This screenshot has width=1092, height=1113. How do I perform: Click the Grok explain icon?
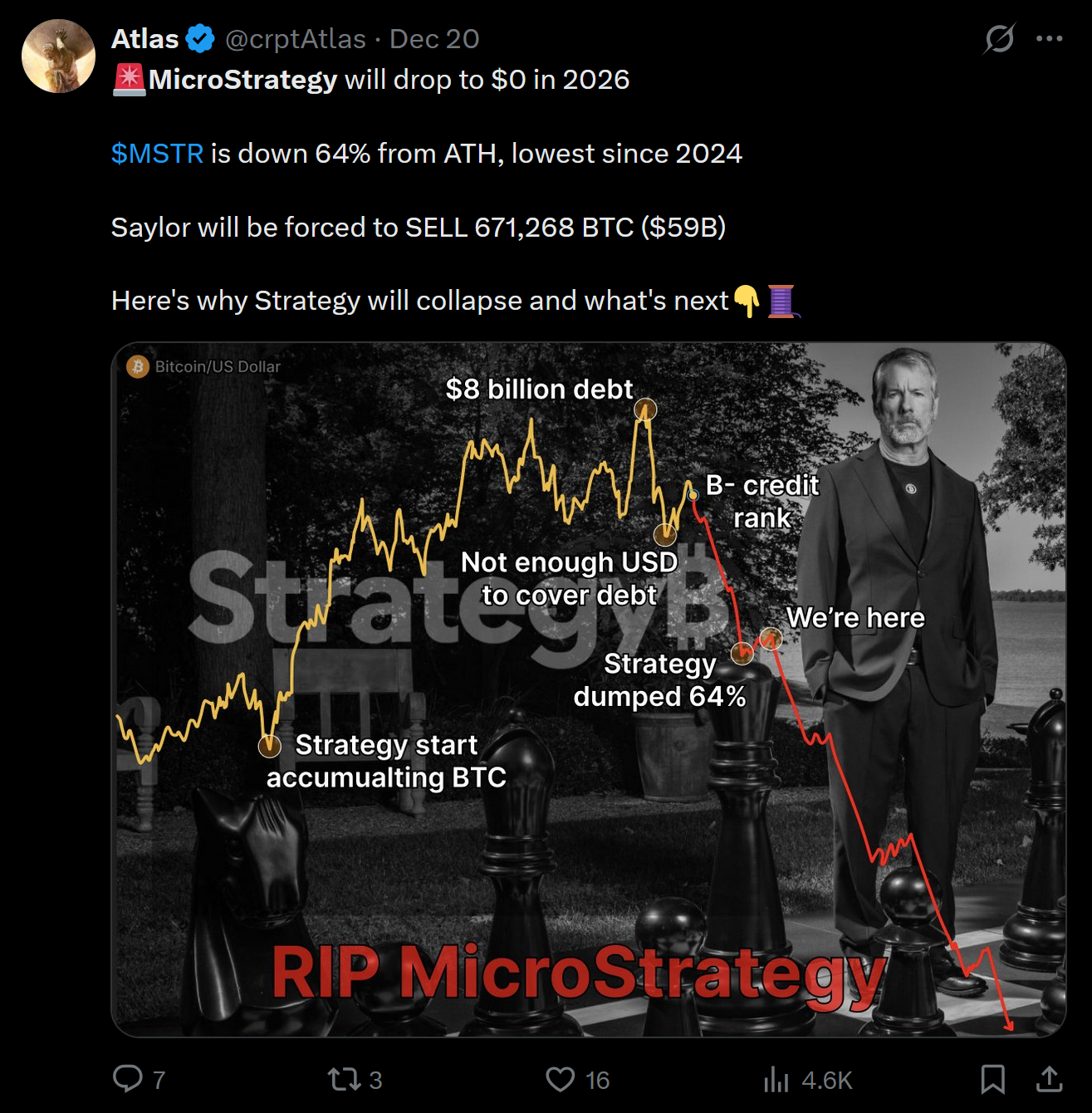(1000, 38)
